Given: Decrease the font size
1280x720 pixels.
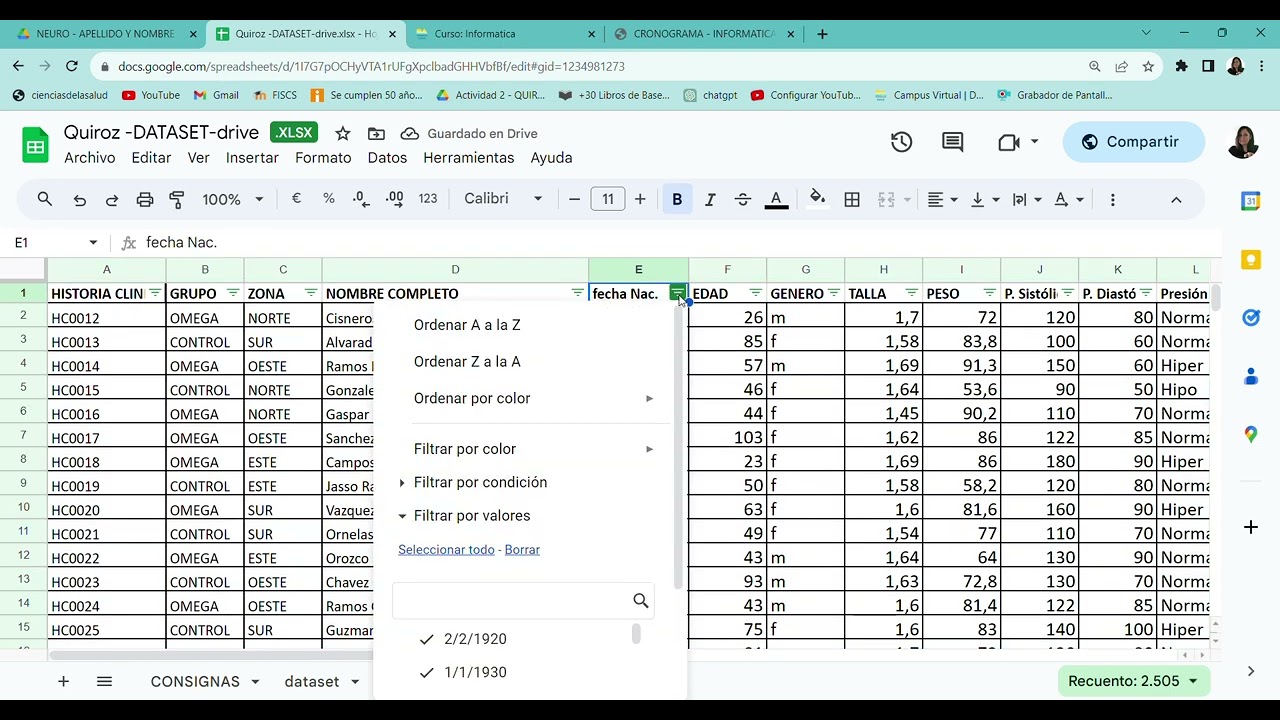Looking at the screenshot, I should [574, 199].
